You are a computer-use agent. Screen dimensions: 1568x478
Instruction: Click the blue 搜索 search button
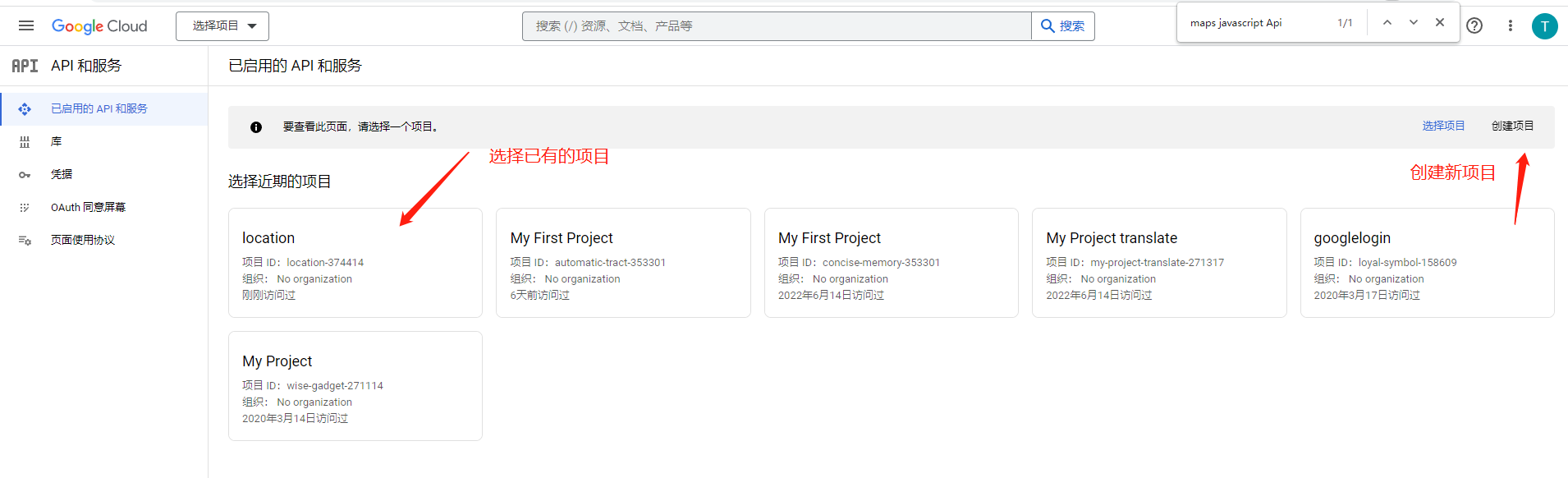tap(1063, 26)
